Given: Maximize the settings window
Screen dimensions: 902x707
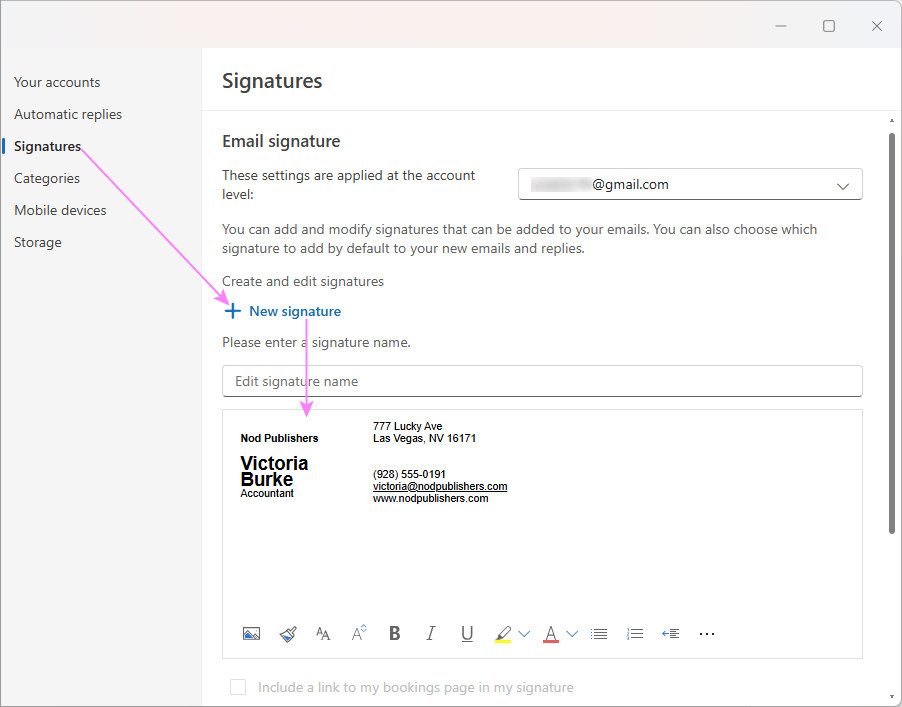Looking at the screenshot, I should 829,26.
